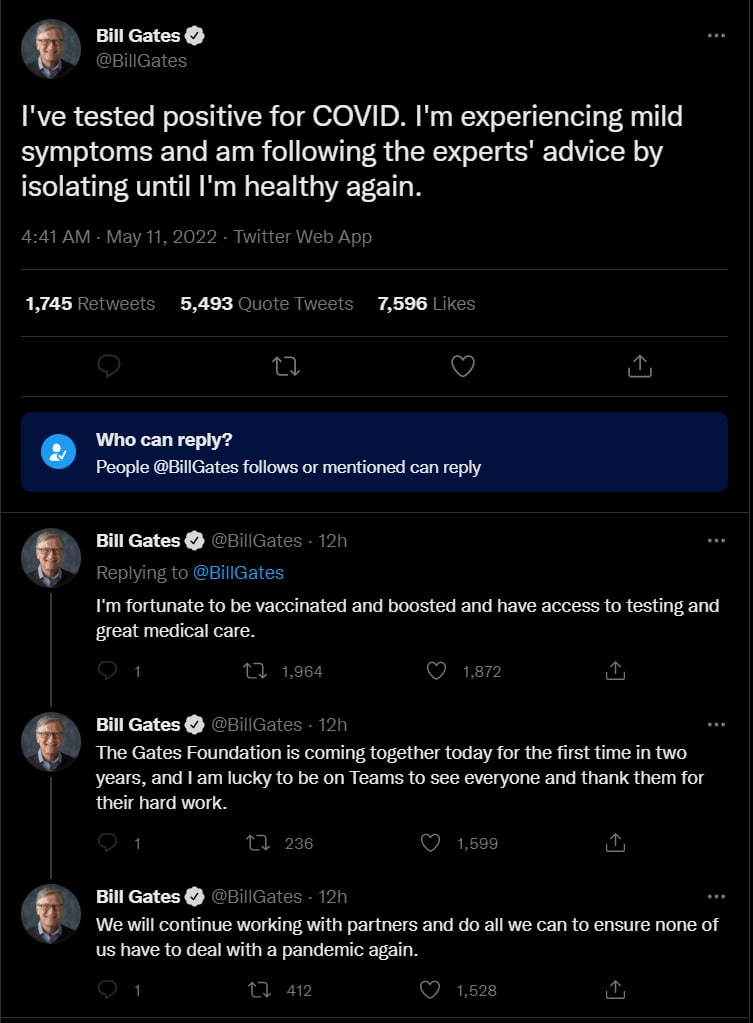Open more options on Gates Foundation tweet
The image size is (753, 1023).
coord(716,724)
